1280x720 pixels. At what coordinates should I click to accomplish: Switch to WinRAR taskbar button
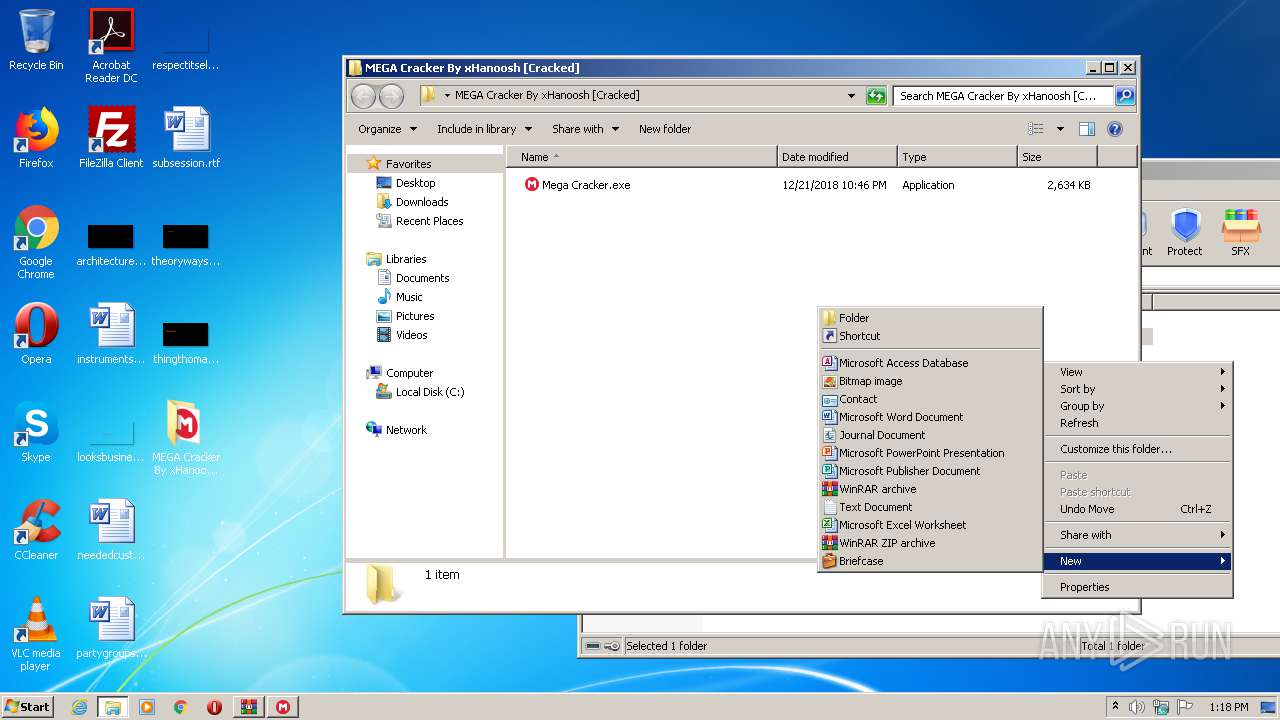249,707
